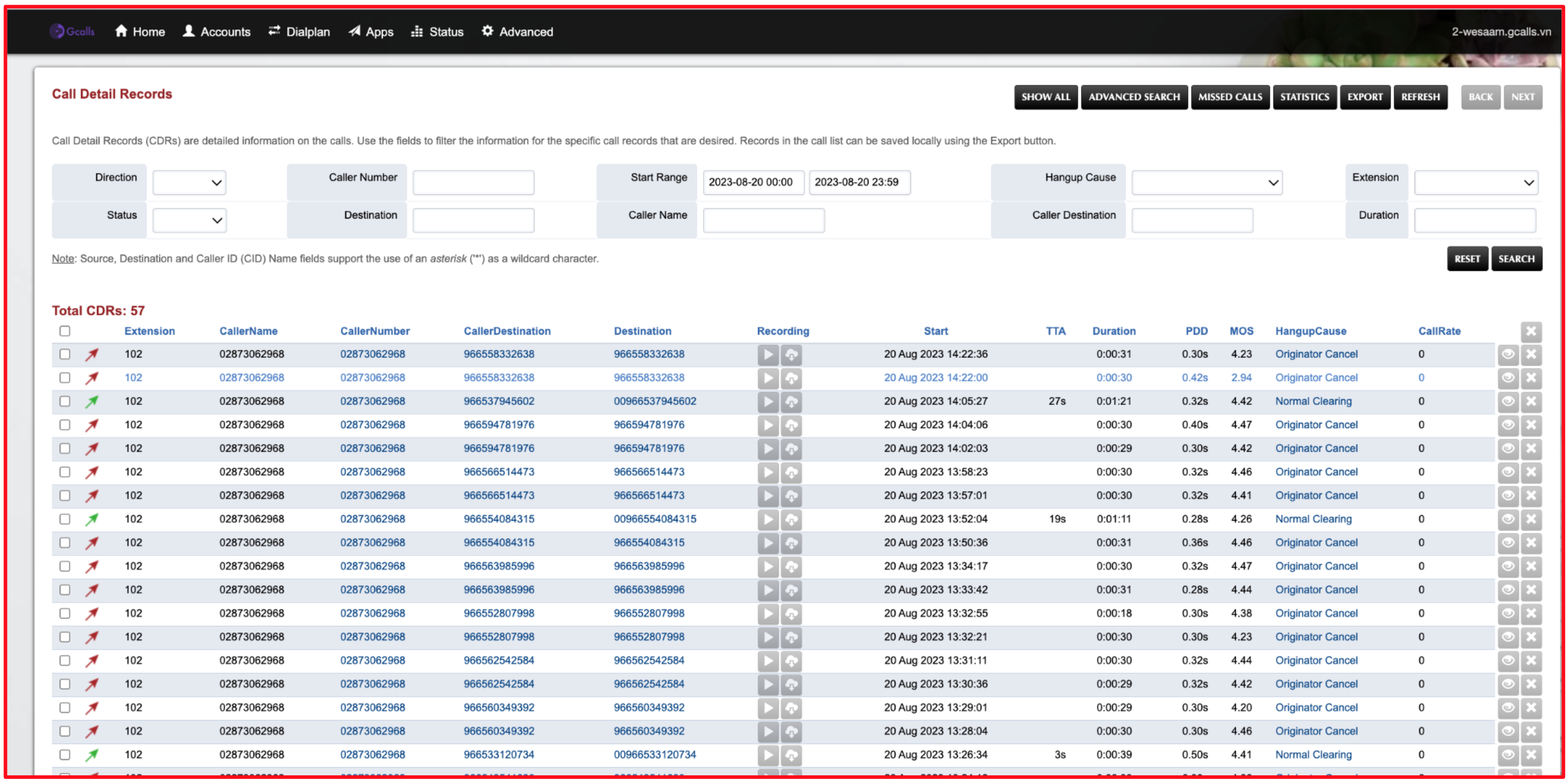Viewport: 1568px width, 783px height.
Task: Open the Direction filter dropdown
Action: click(189, 182)
